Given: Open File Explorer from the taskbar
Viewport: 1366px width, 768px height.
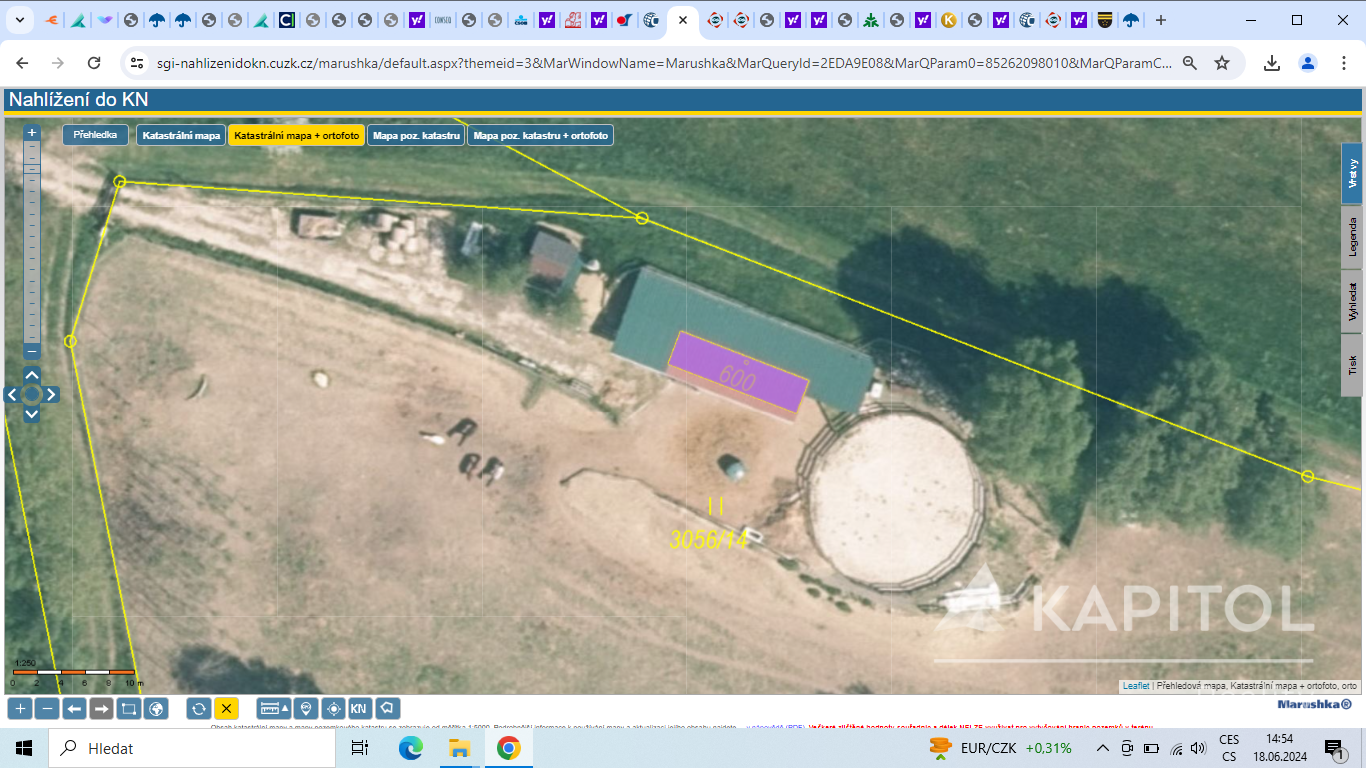Looking at the screenshot, I should click(x=459, y=748).
